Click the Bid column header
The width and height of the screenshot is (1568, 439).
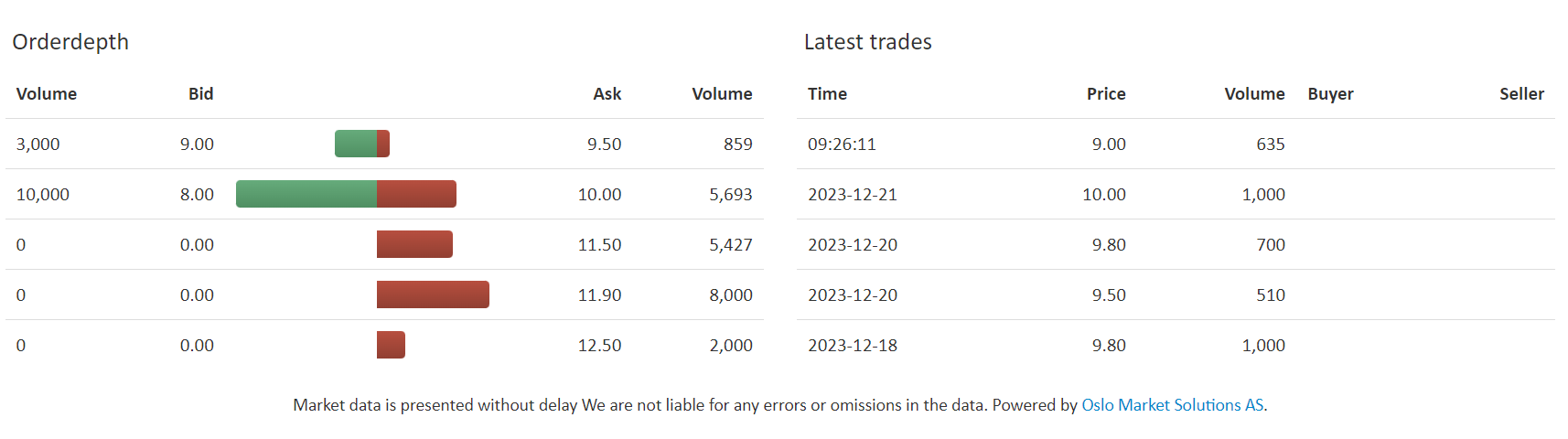(200, 94)
